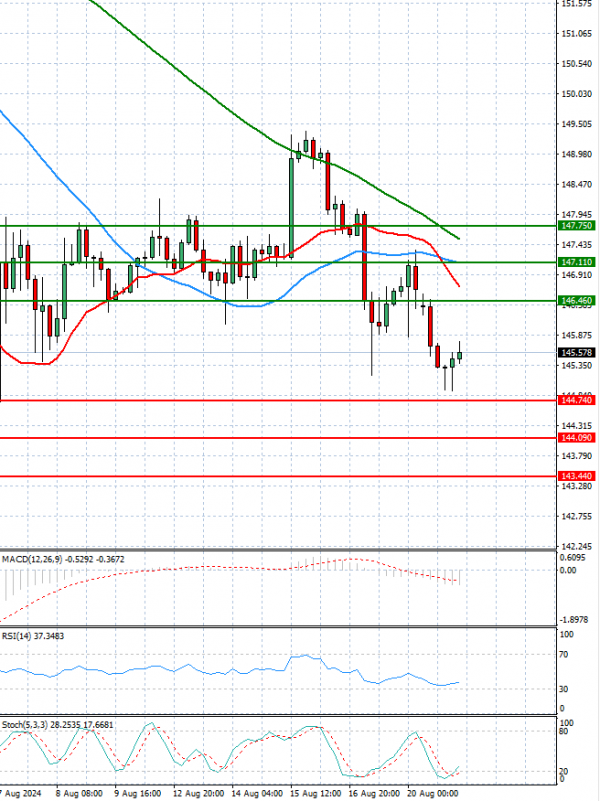Select the RSI(14) indicator label
Image resolution: width=600 pixels, height=801 pixels.
(x=17, y=634)
